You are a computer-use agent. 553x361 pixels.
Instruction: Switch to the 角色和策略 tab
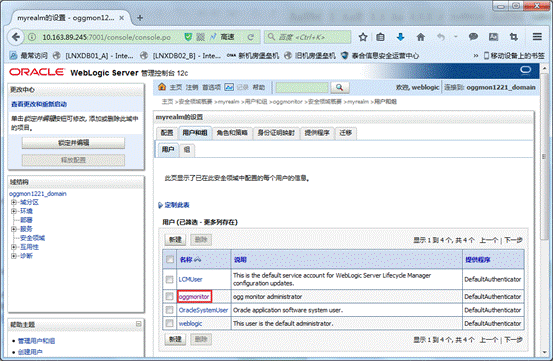click(x=232, y=133)
